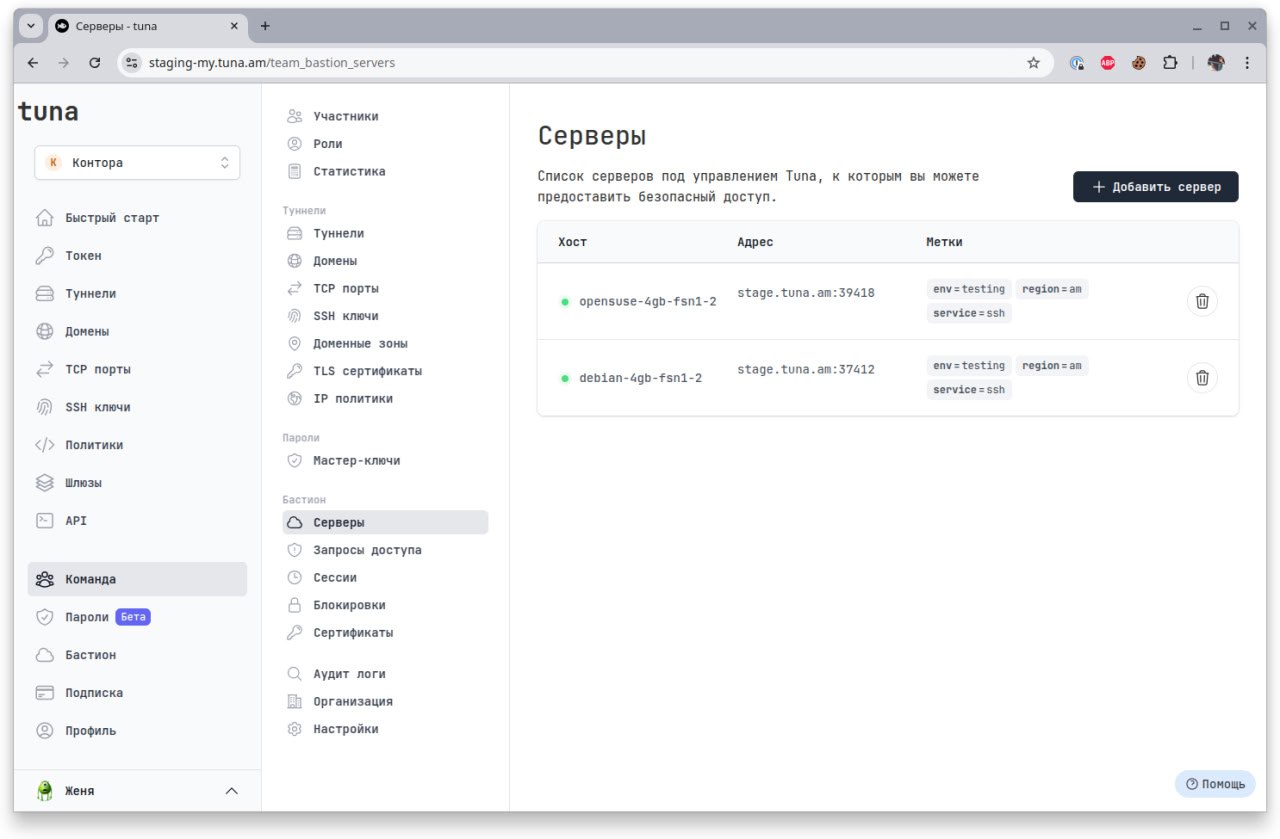Image resolution: width=1280 pixels, height=839 pixels.
Task: Open a new browser tab
Action: [x=265, y=26]
